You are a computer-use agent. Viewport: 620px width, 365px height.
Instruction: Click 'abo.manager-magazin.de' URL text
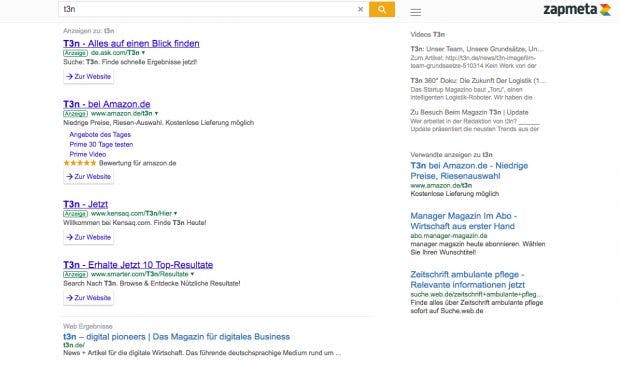point(449,236)
